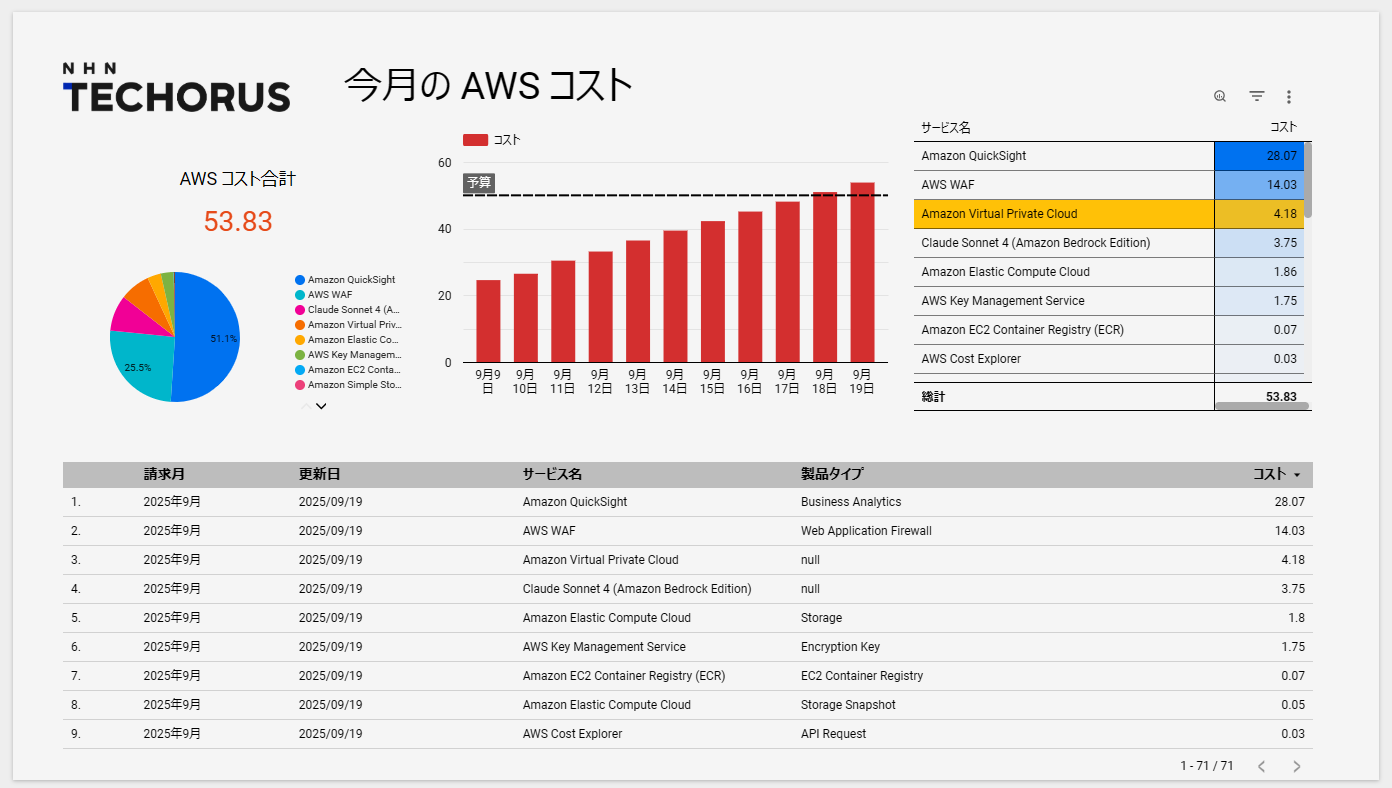The image size is (1392, 788).
Task: Click the vertical scrollbar of the right table
Action: point(1308,180)
